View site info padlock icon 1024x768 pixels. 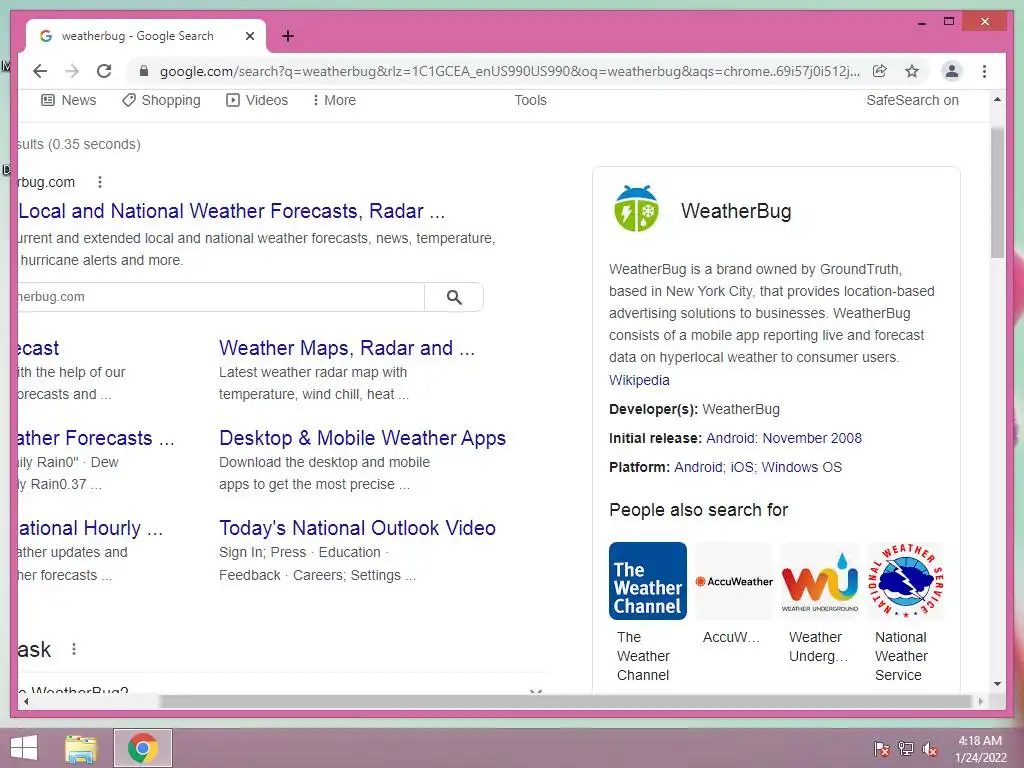pyautogui.click(x=144, y=71)
